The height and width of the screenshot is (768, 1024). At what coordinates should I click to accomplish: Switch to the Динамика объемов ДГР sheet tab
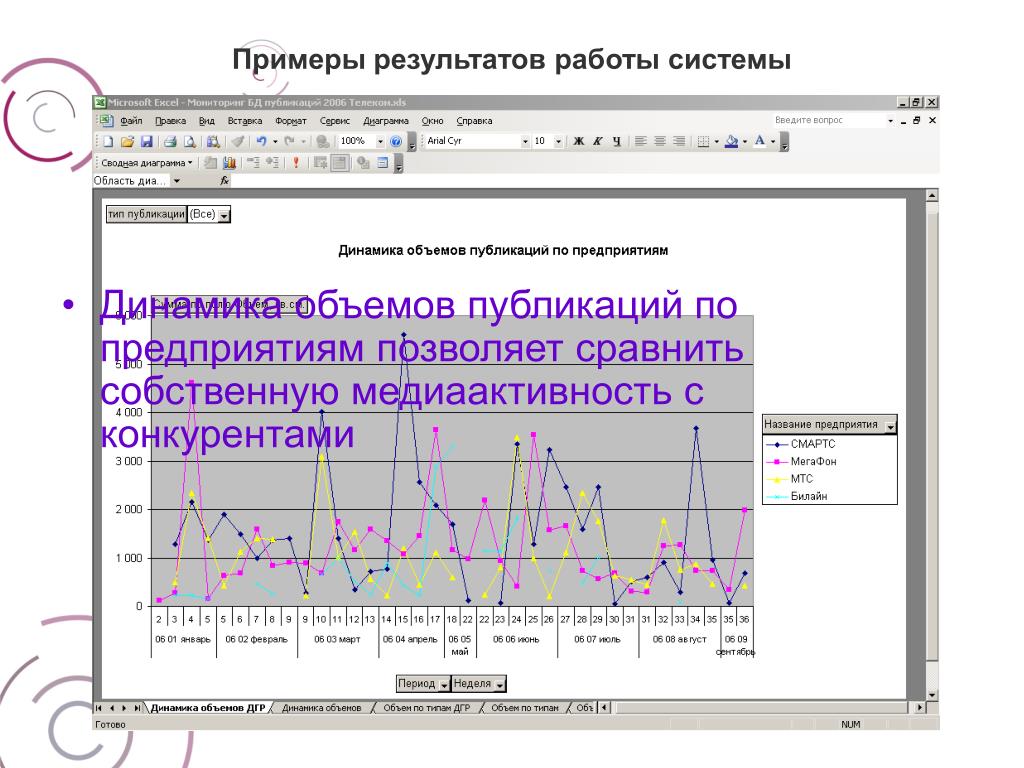click(208, 708)
